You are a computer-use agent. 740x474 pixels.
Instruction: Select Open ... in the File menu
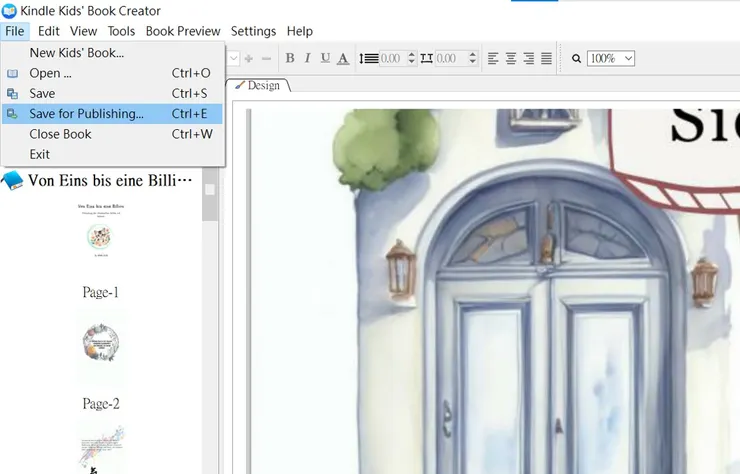tap(112, 73)
